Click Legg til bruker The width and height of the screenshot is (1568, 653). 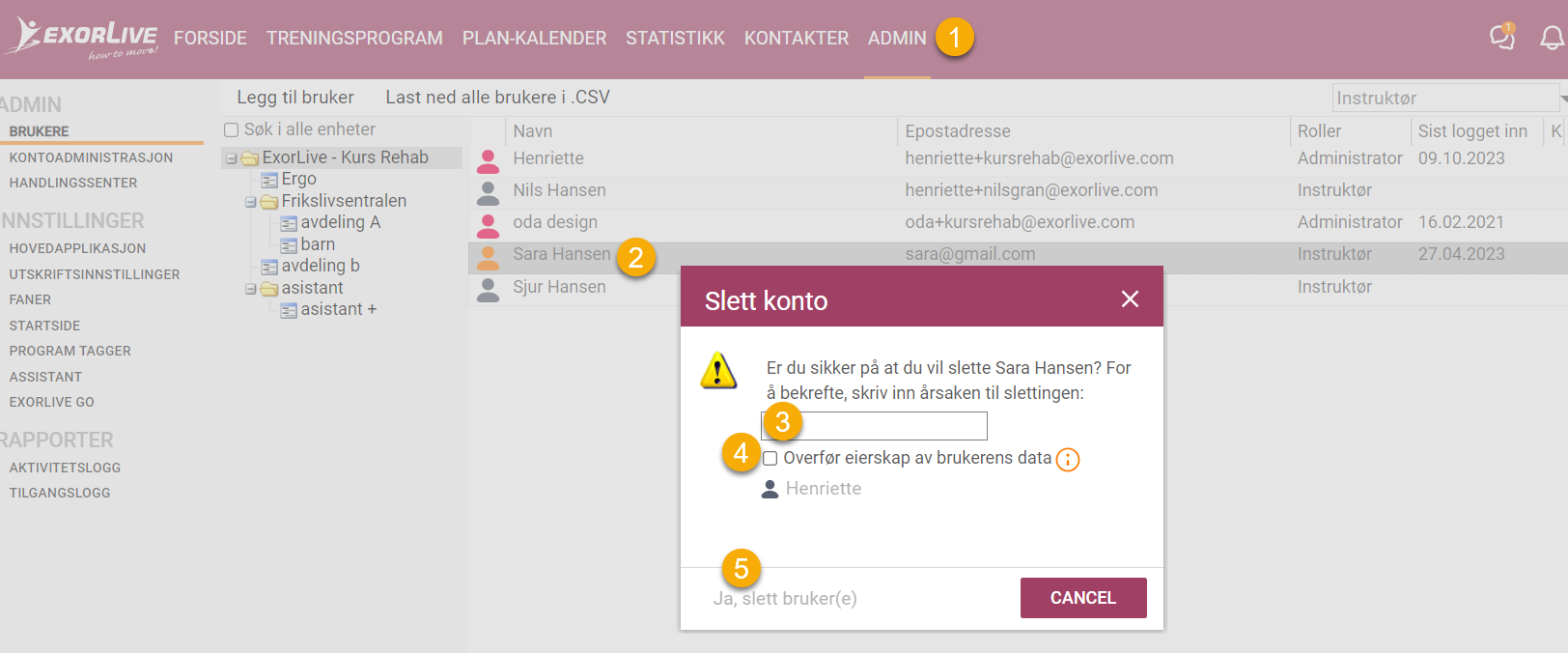tap(295, 98)
